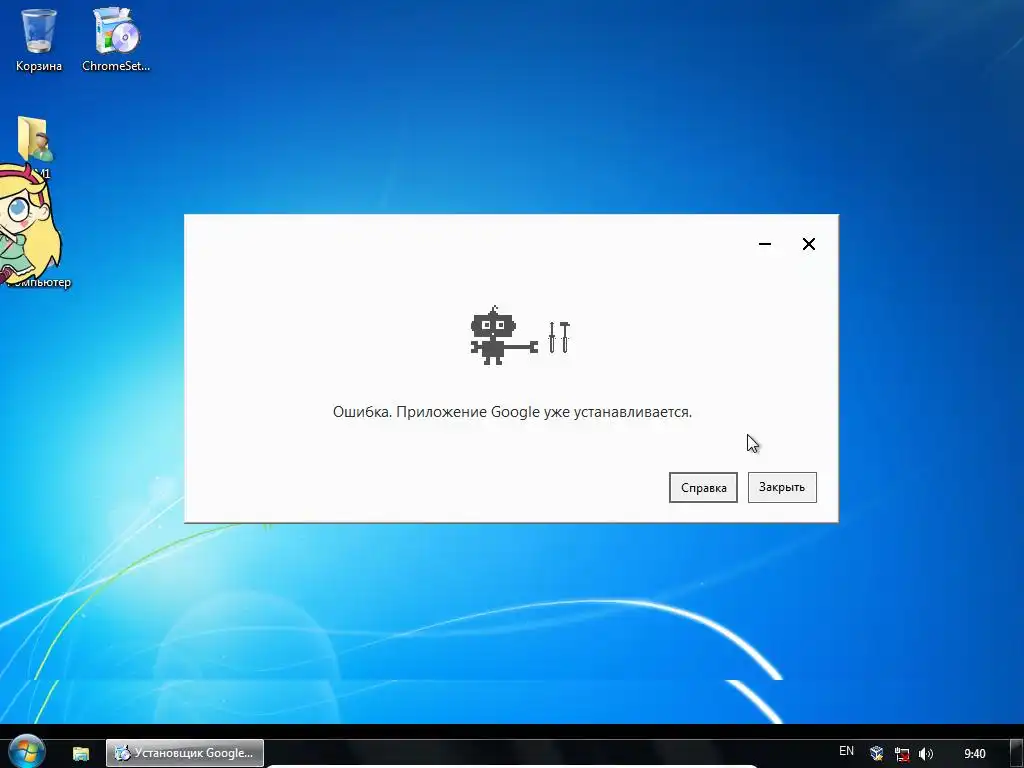This screenshot has width=1024, height=768.
Task: Select the ChromeSetup installer desktop icon
Action: click(116, 39)
